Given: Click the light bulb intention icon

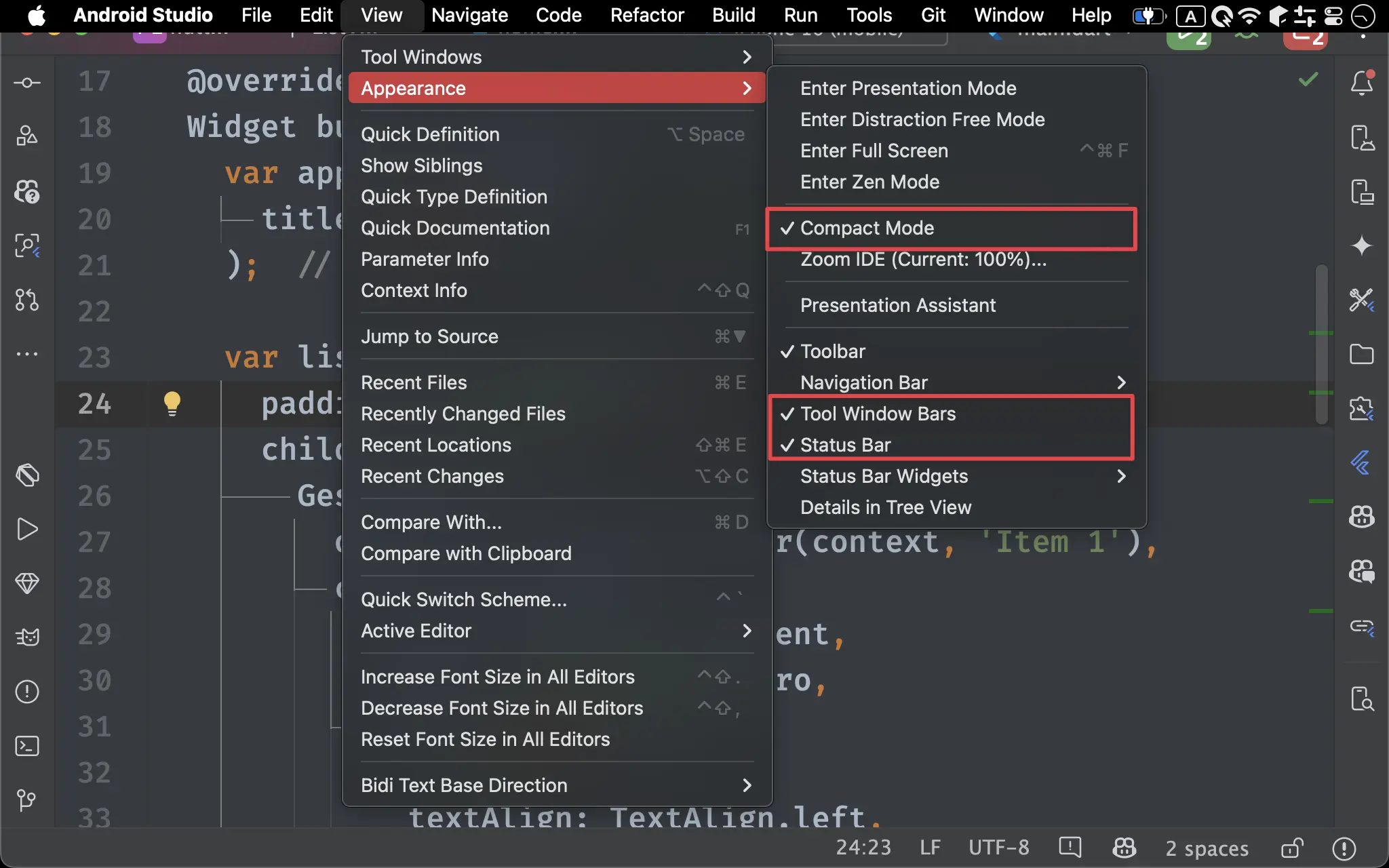Looking at the screenshot, I should 172,403.
